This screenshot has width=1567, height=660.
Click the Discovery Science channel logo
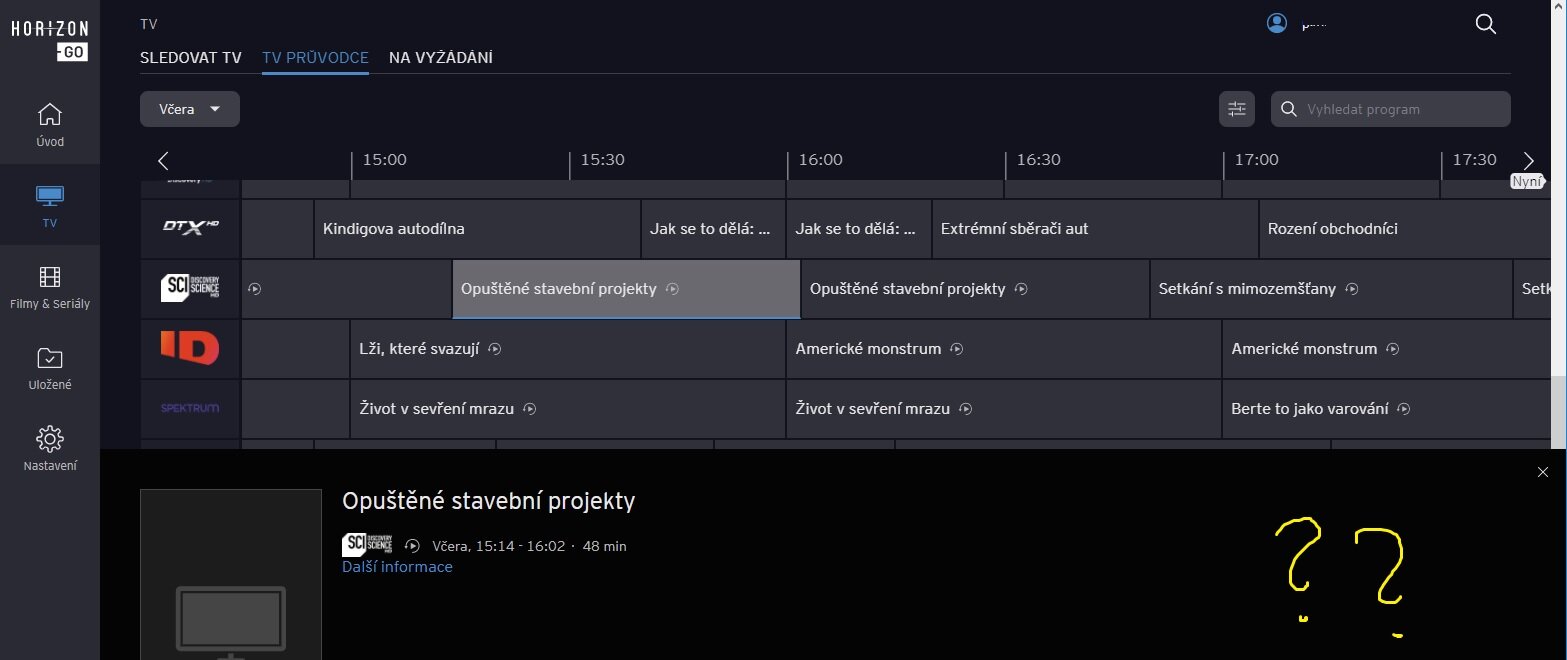tap(190, 288)
